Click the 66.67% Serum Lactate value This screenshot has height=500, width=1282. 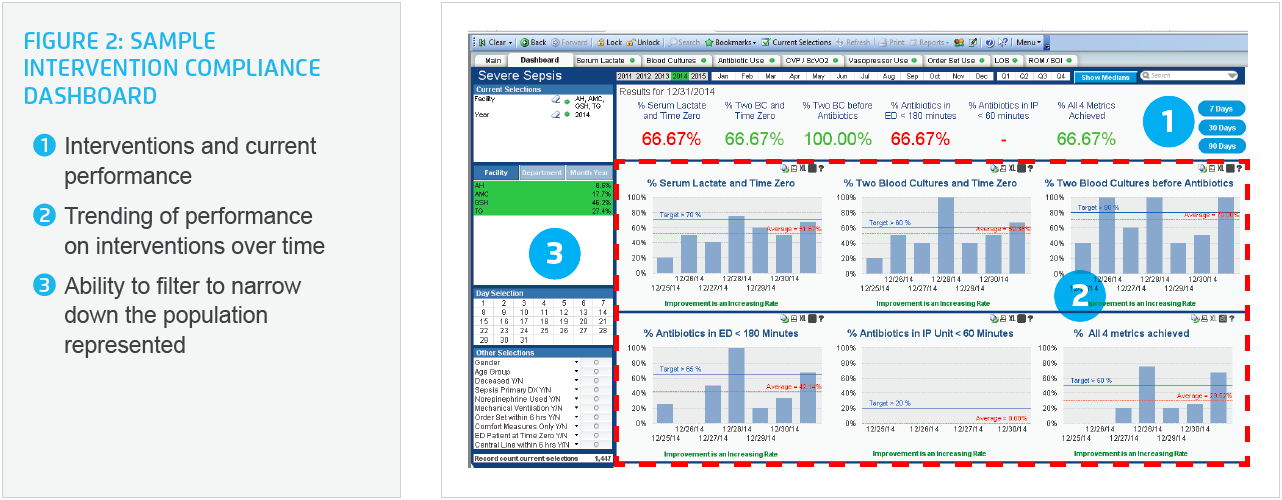point(671,139)
